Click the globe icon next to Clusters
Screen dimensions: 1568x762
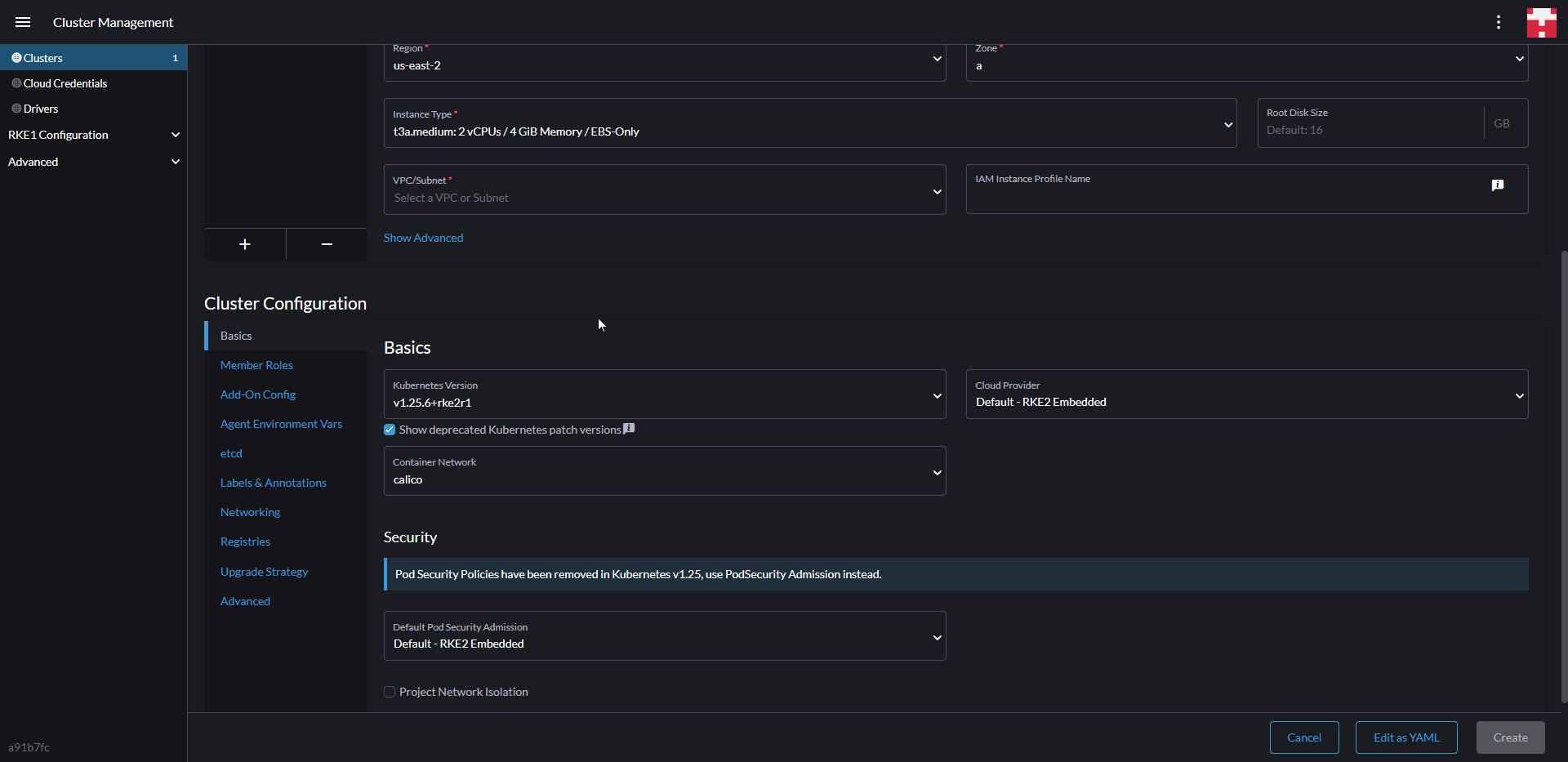(x=16, y=57)
